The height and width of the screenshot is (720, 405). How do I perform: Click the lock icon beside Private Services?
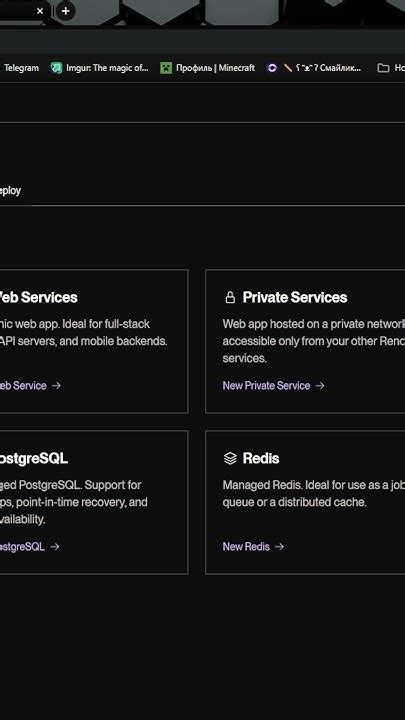coord(230,298)
